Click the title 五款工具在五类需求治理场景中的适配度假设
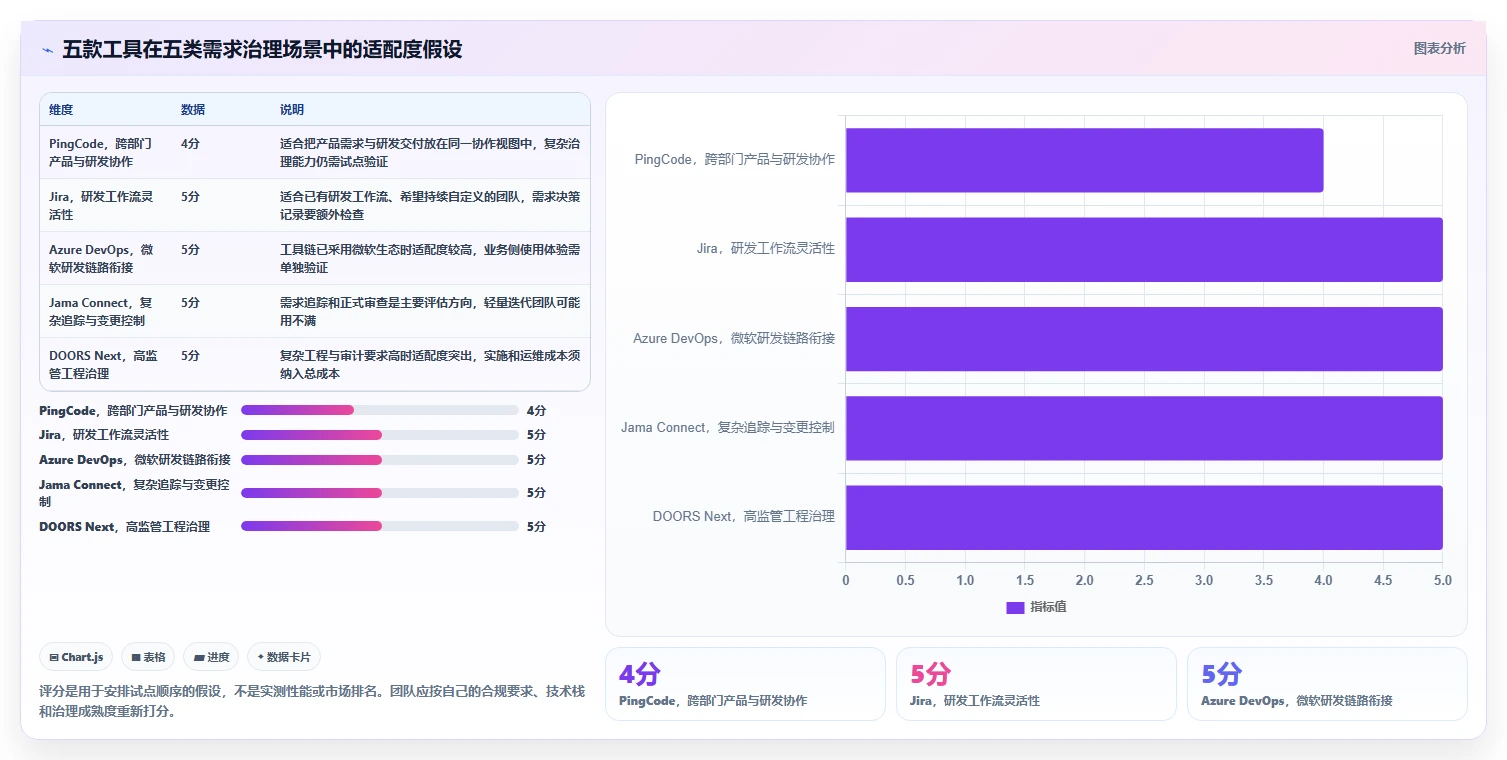 [262, 49]
